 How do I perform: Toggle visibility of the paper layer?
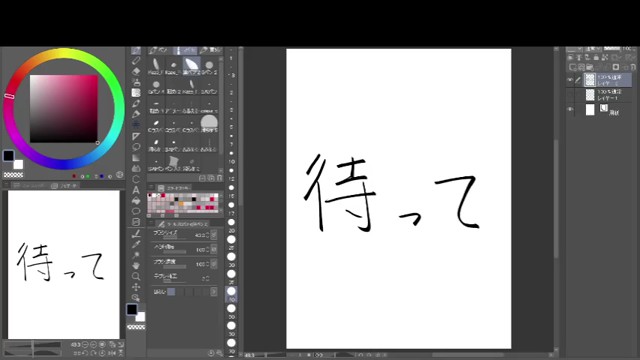(x=570, y=109)
